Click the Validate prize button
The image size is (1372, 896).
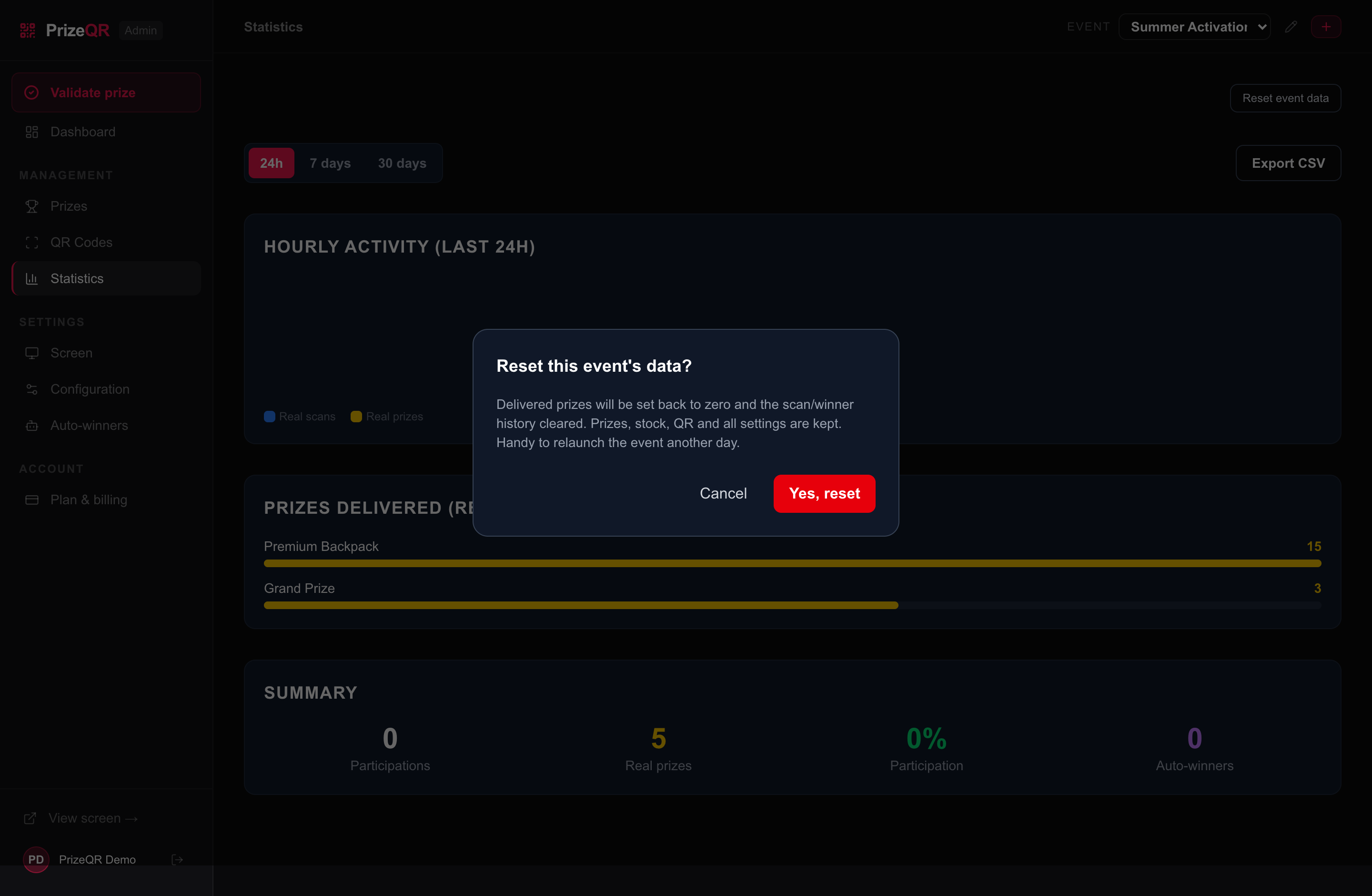(106, 93)
